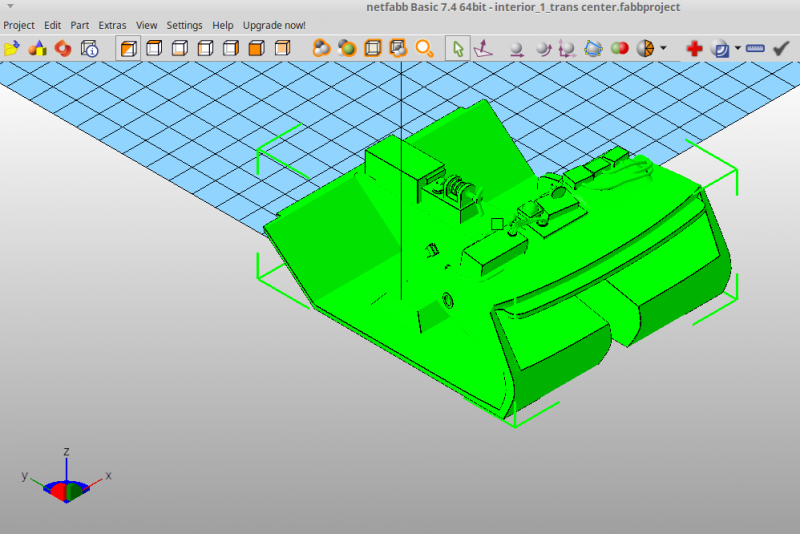The image size is (800, 534).
Task: Click the move part icon
Action: tap(517, 49)
